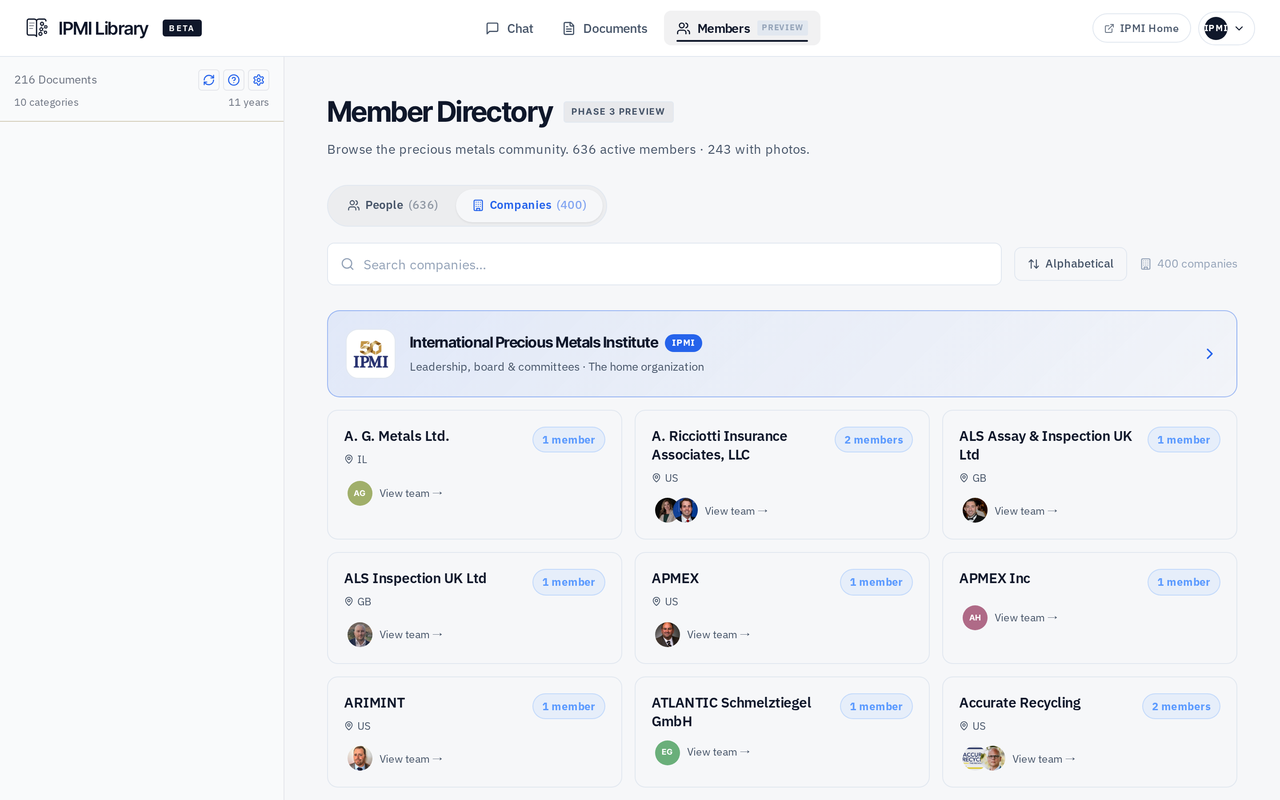
Task: Click the IPMI Library logo icon
Action: [37, 28]
